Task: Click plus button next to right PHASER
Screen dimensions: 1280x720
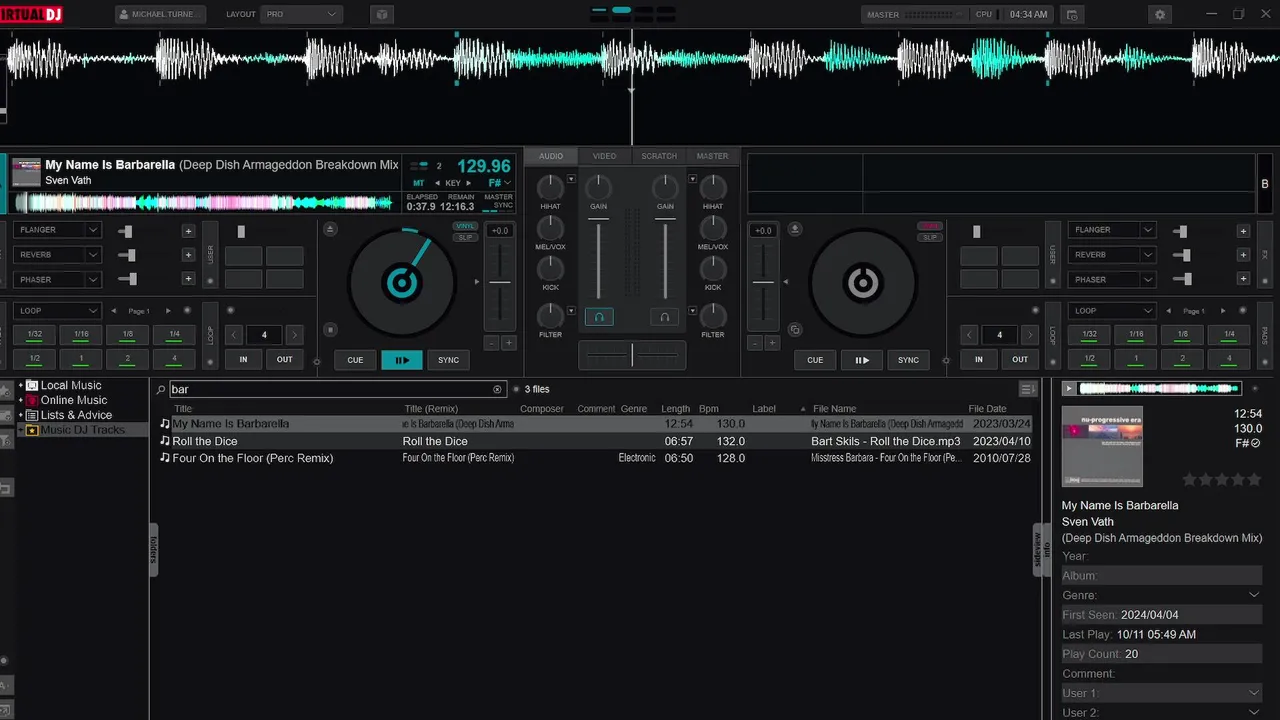Action: coord(1243,280)
